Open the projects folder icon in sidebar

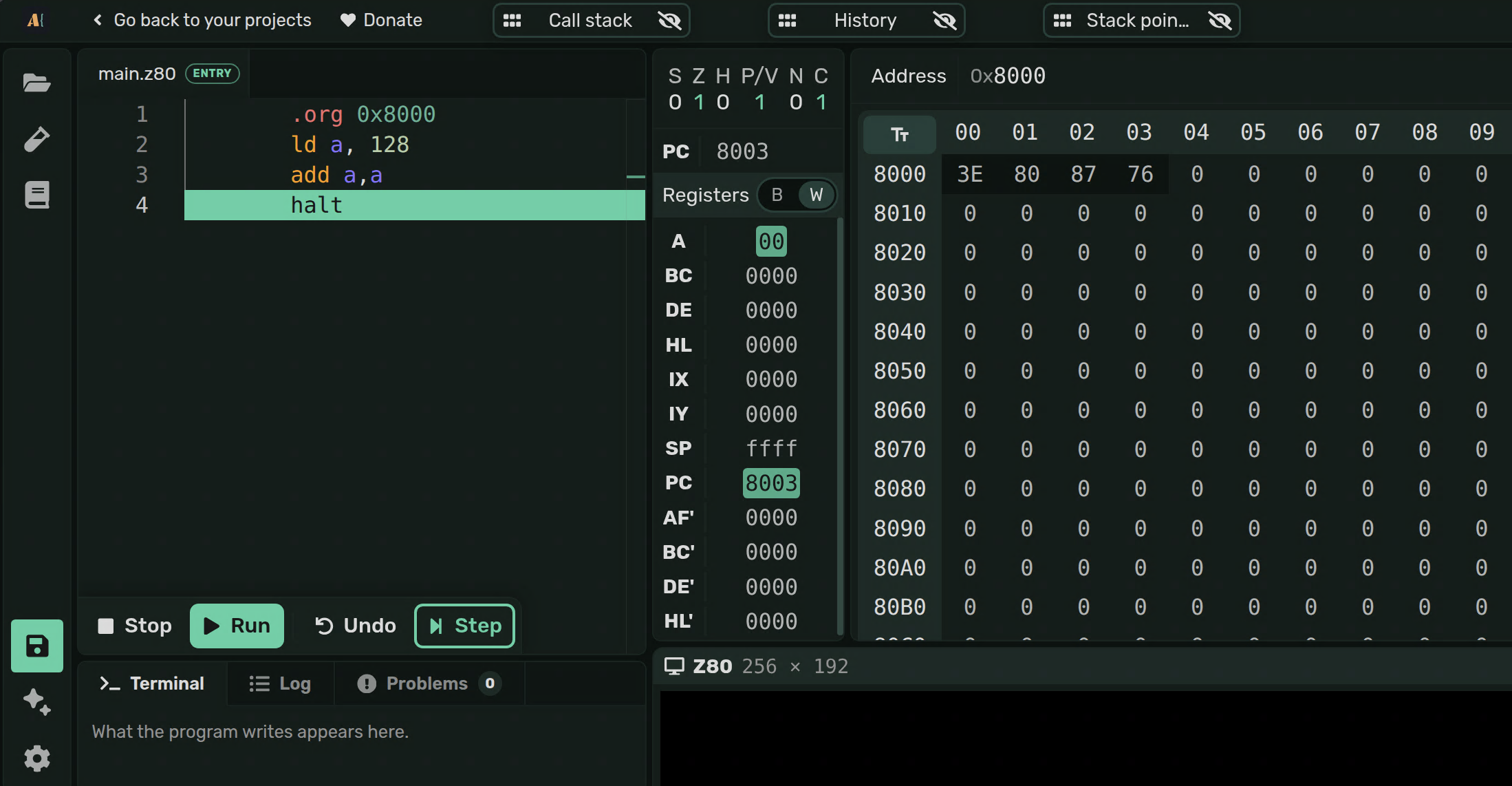(x=36, y=83)
